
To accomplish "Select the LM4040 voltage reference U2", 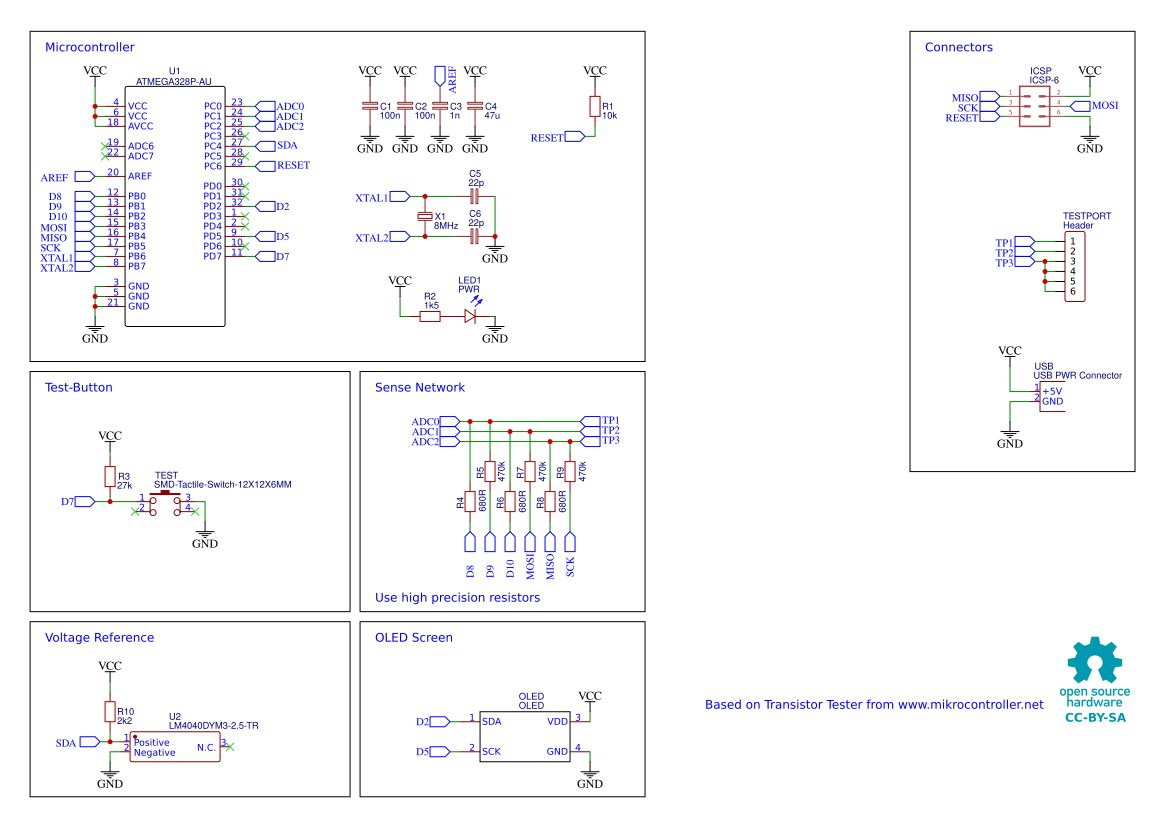I will pos(176,747).
